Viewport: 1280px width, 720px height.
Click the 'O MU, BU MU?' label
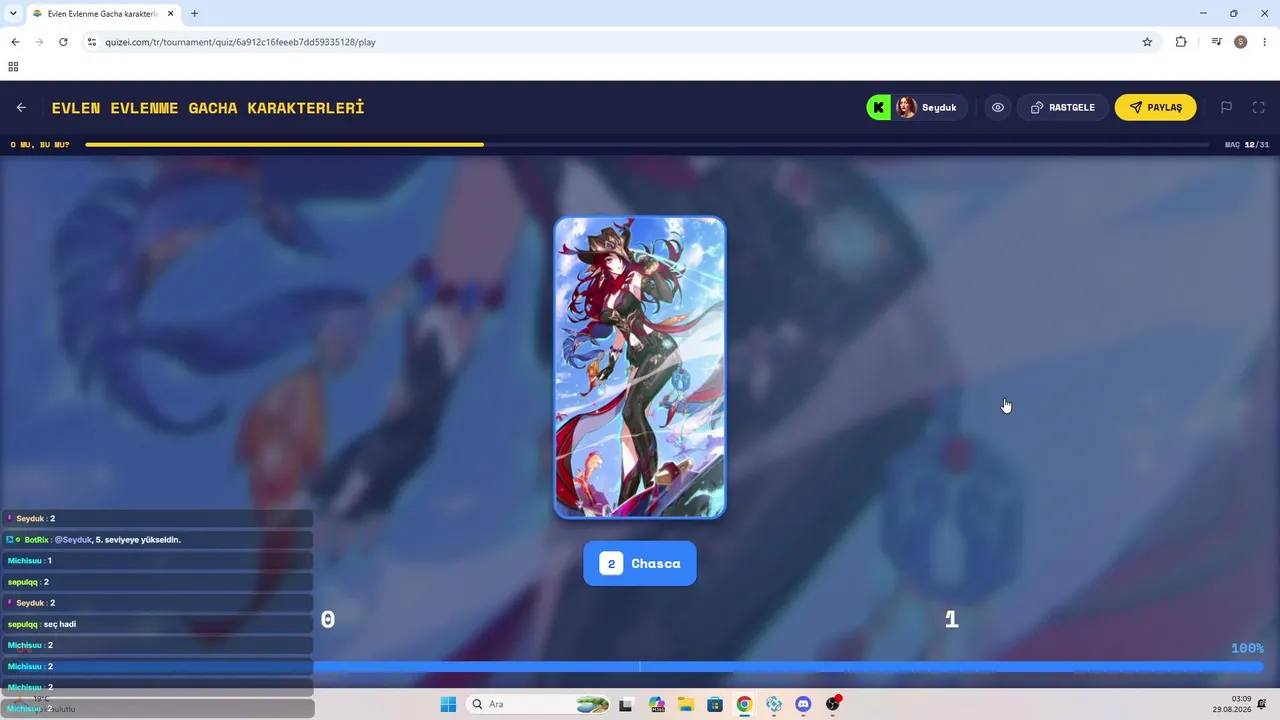click(x=40, y=145)
